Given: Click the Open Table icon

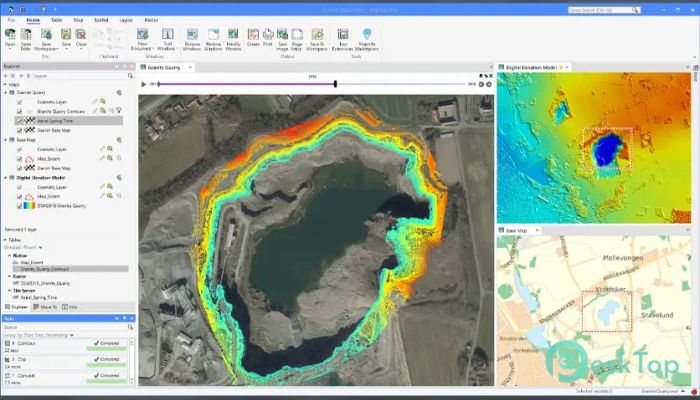Looking at the screenshot, I should (x=25, y=35).
